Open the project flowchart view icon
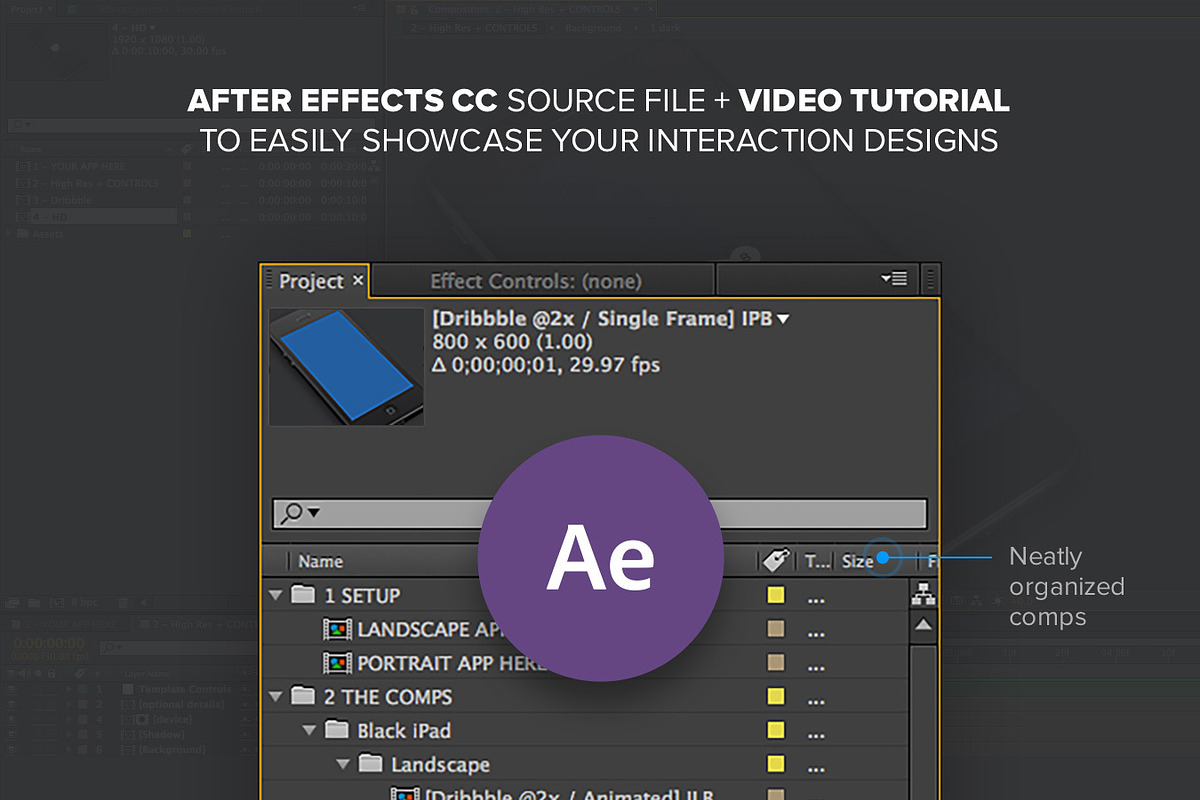This screenshot has width=1200, height=800. tap(923, 596)
